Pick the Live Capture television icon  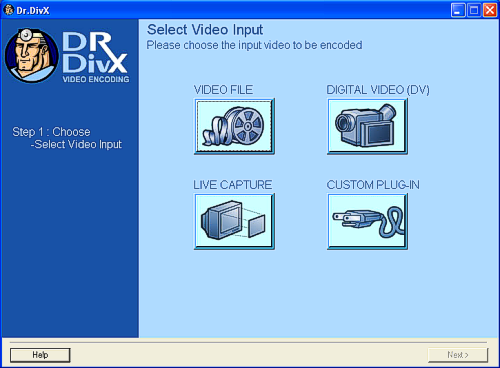point(234,221)
